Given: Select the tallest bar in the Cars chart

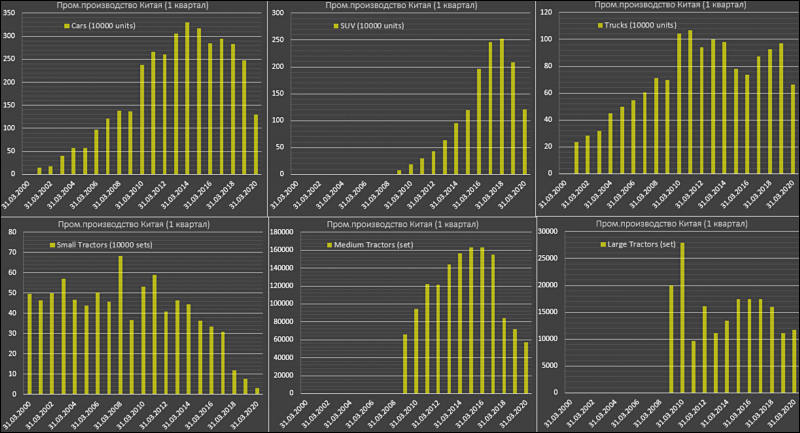Looking at the screenshot, I should (x=187, y=98).
